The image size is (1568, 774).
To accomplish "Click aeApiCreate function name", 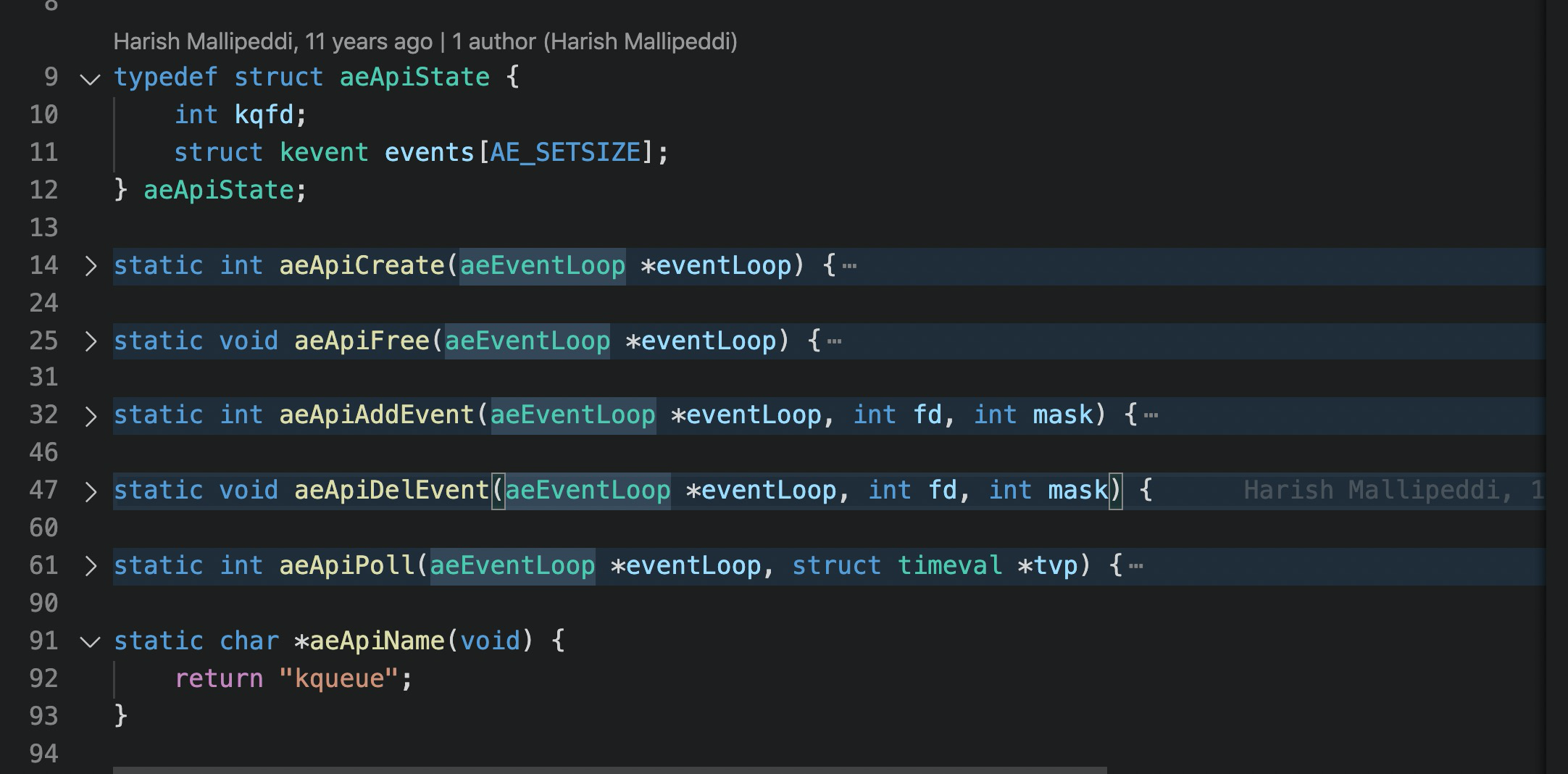I will click(362, 265).
